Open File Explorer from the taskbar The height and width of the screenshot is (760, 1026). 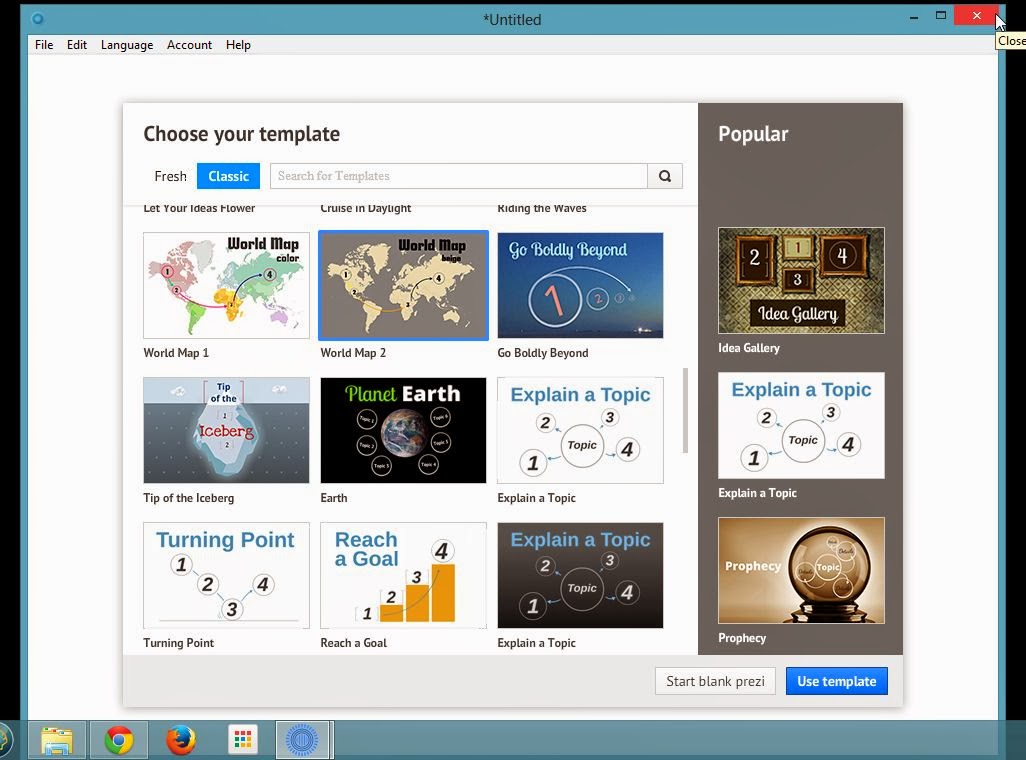click(57, 740)
